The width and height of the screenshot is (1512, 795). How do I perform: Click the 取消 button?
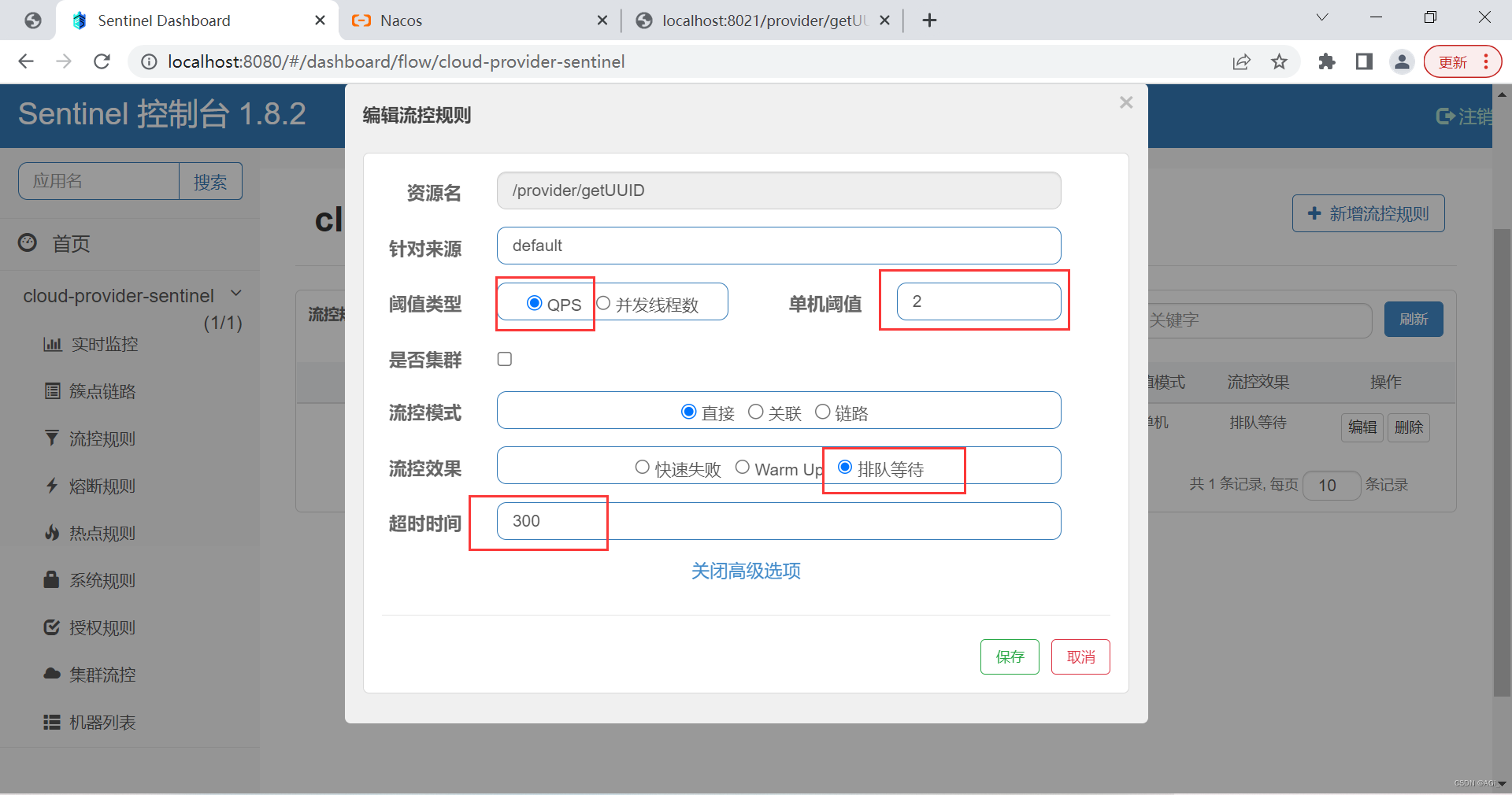pyautogui.click(x=1080, y=656)
